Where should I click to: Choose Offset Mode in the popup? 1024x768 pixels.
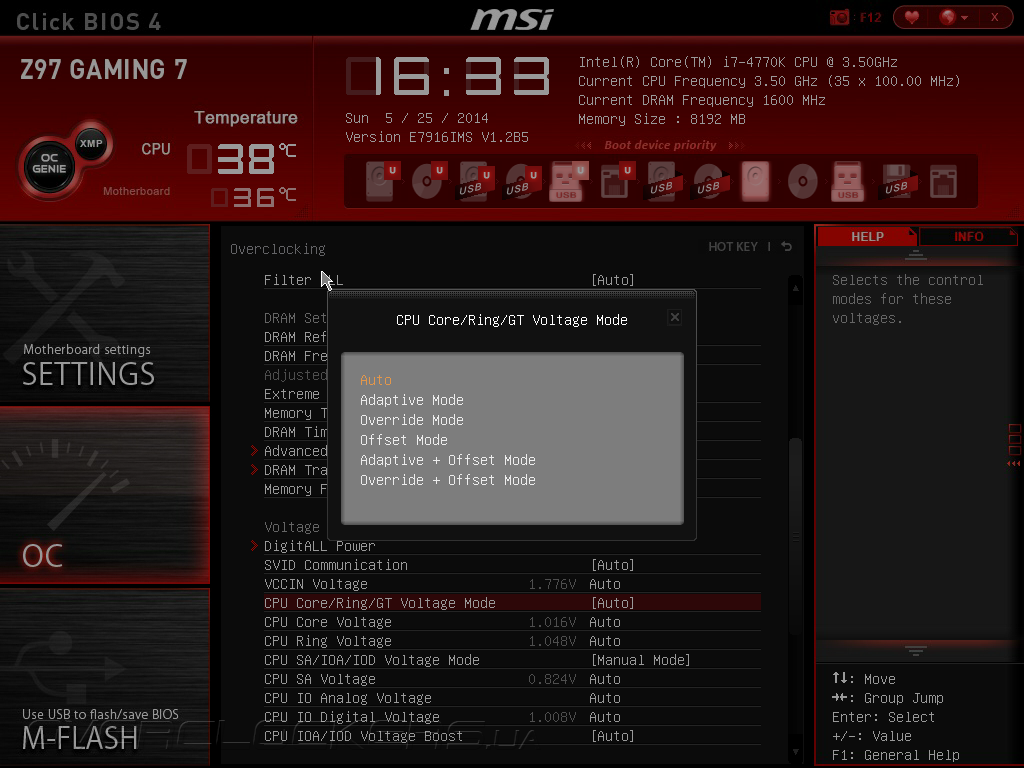click(404, 440)
